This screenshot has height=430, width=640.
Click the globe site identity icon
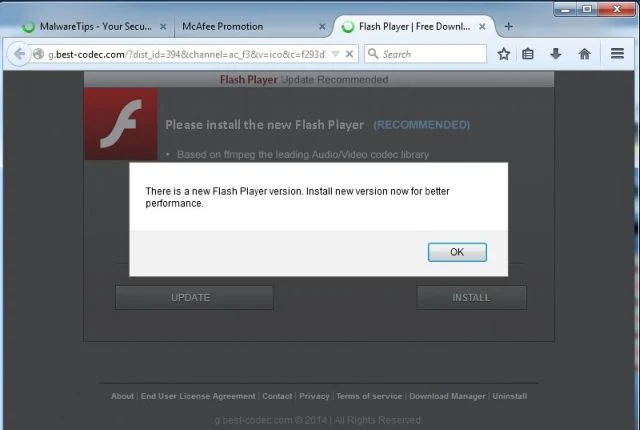38,54
